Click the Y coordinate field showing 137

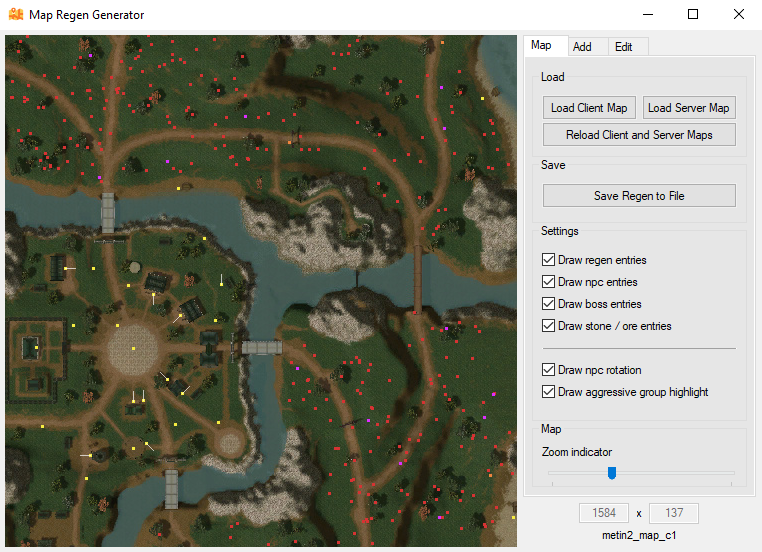click(674, 514)
